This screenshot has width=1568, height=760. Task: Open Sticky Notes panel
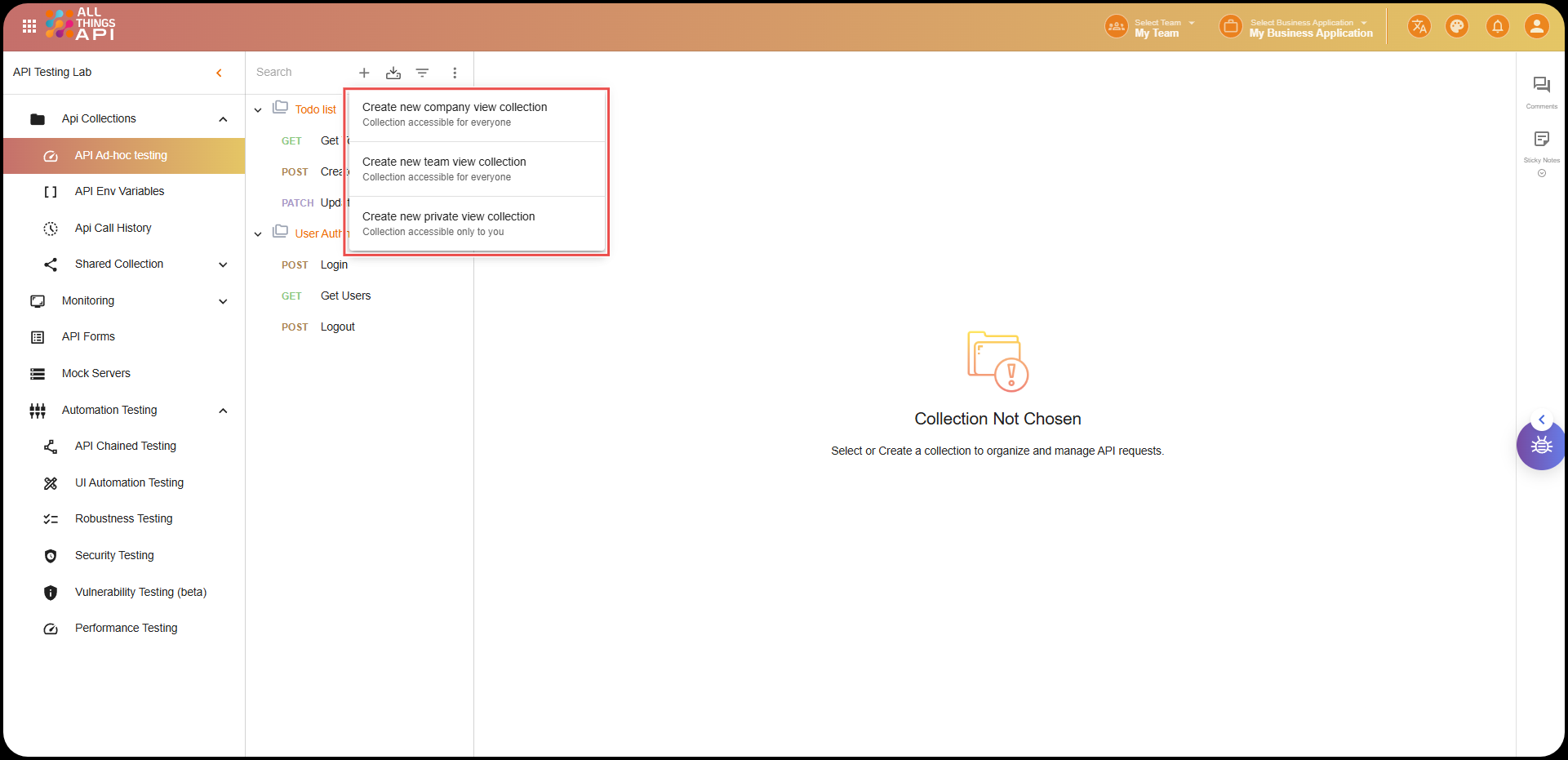click(x=1541, y=140)
